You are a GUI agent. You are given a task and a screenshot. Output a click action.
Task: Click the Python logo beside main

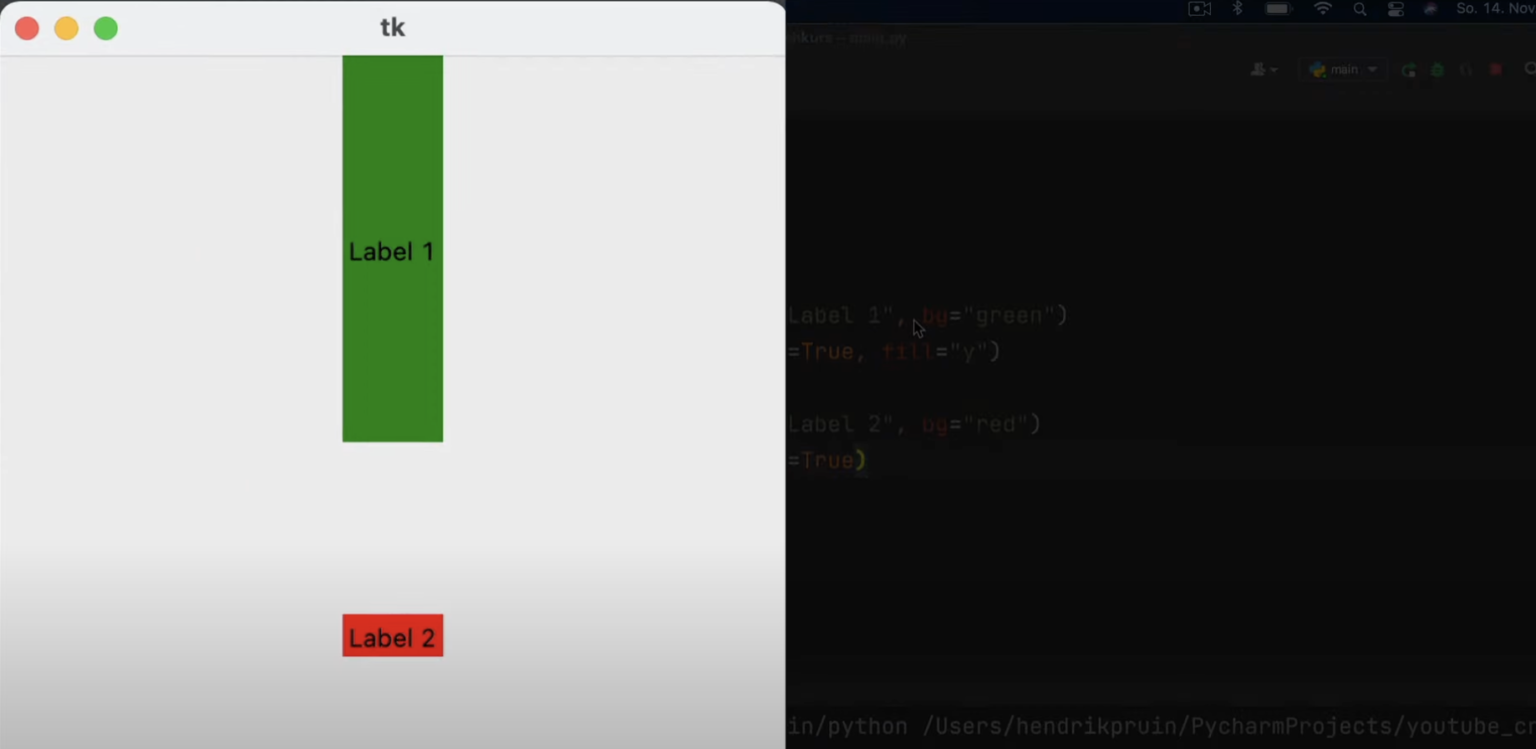[x=1318, y=69]
